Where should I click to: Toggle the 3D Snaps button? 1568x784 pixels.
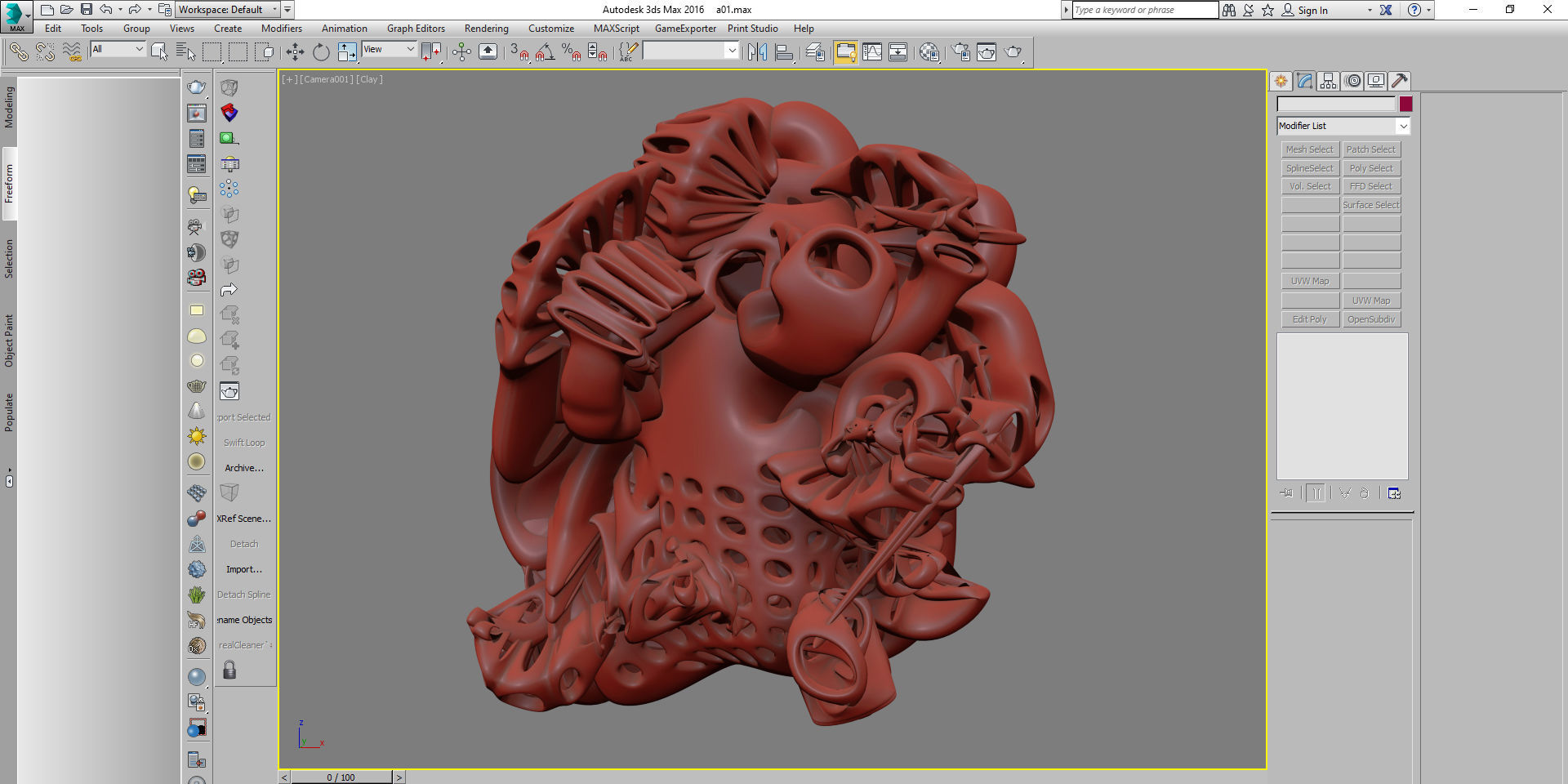pos(519,52)
